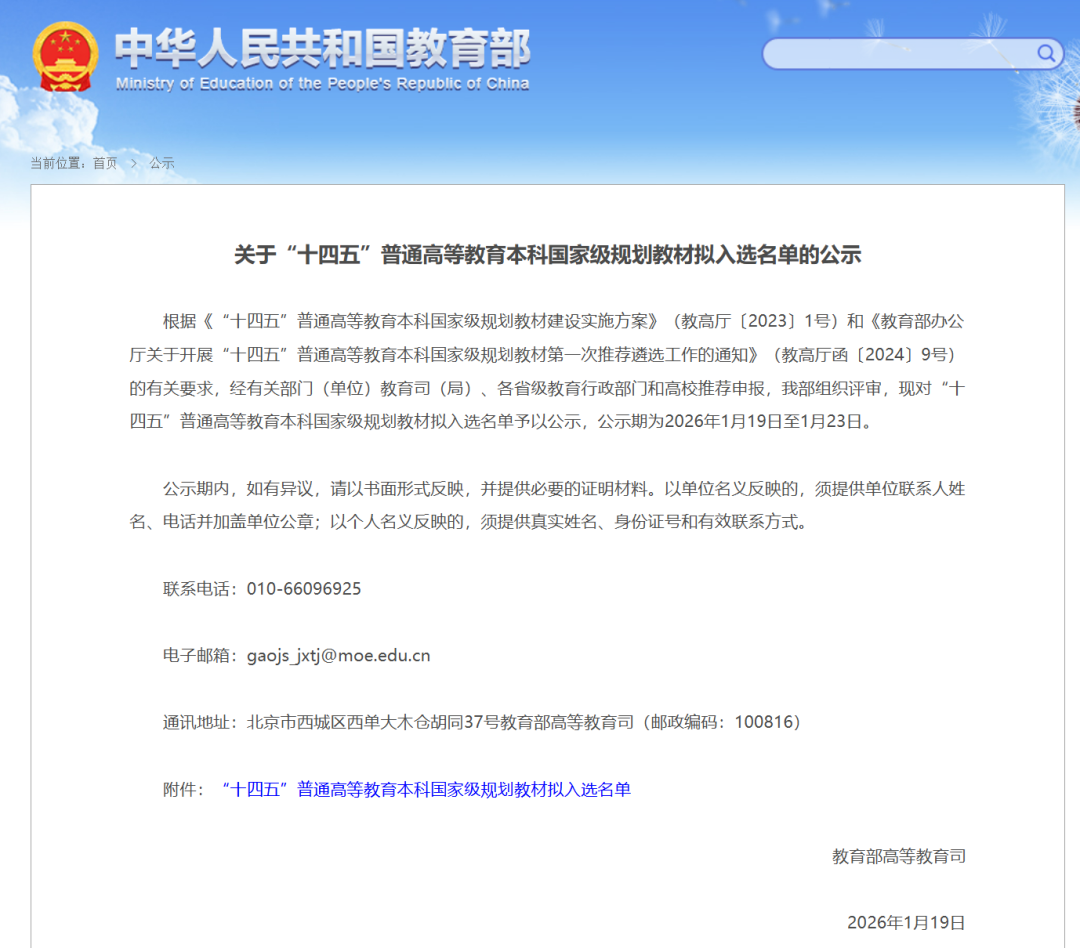Click the 电子邮箱 label

tap(199, 655)
